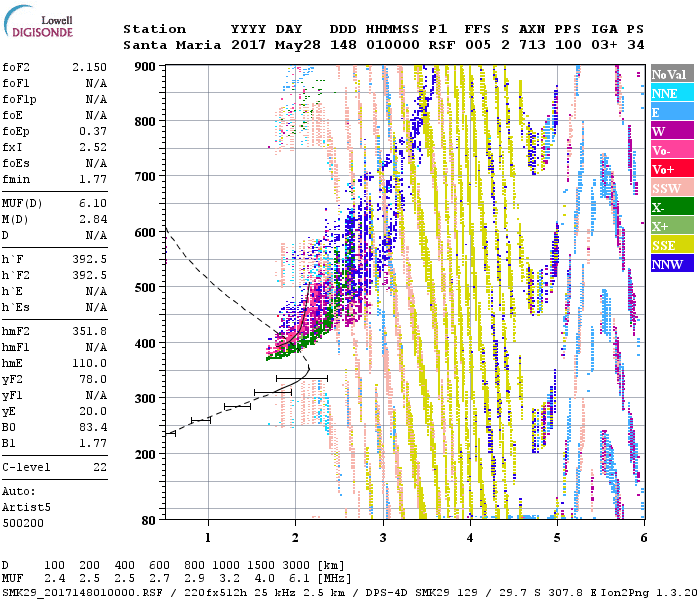Select the Vo- legend color swatch
Screen dimensions: 700x600
pyautogui.click(x=672, y=150)
